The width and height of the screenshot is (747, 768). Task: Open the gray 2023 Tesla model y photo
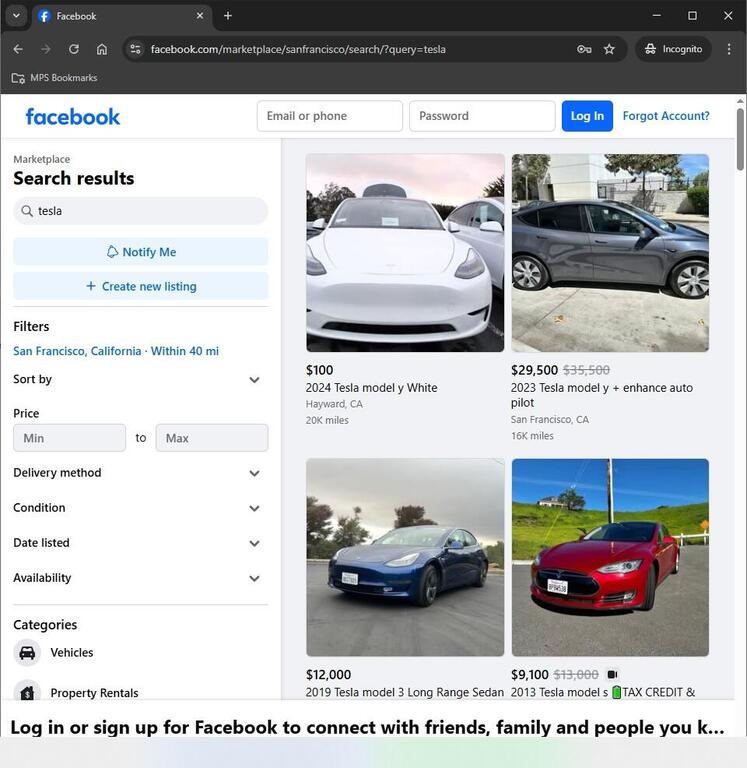click(x=610, y=253)
